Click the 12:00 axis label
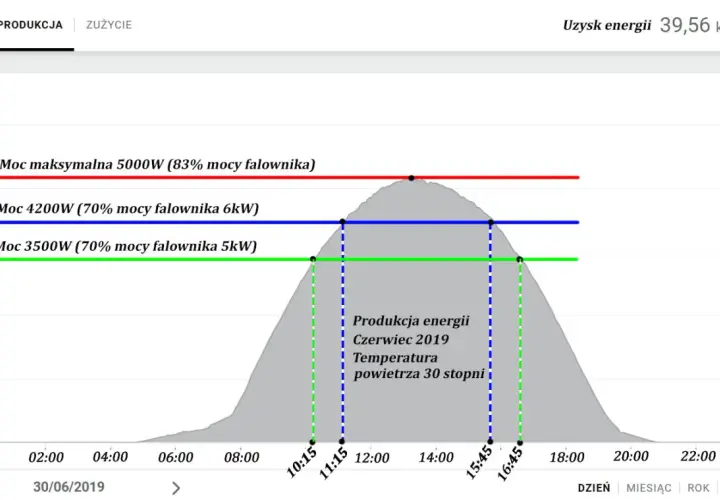The image size is (720, 500). [372, 458]
